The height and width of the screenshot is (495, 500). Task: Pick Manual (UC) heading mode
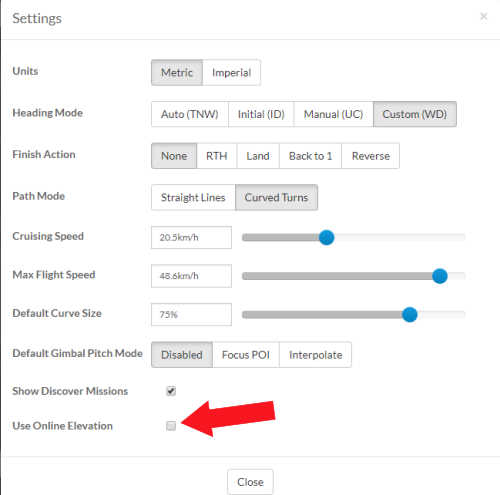333,114
